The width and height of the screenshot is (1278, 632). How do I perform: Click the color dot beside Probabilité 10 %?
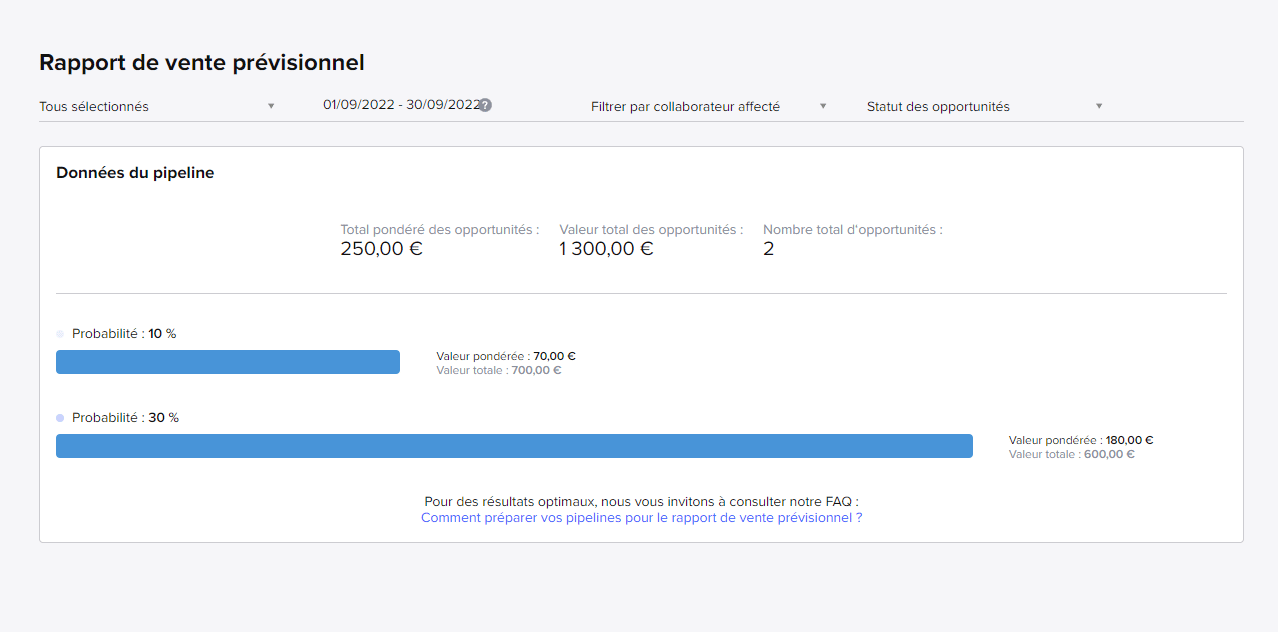[x=60, y=334]
